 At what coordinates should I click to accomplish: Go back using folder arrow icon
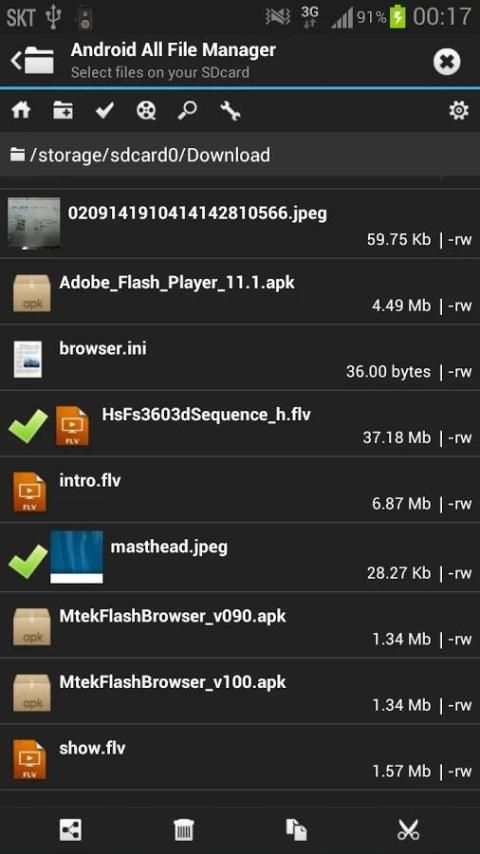pos(33,60)
